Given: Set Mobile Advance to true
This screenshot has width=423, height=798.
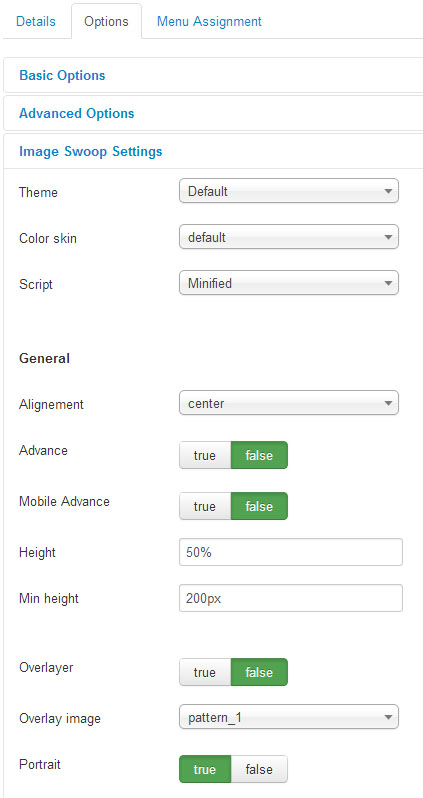Looking at the screenshot, I should [205, 506].
